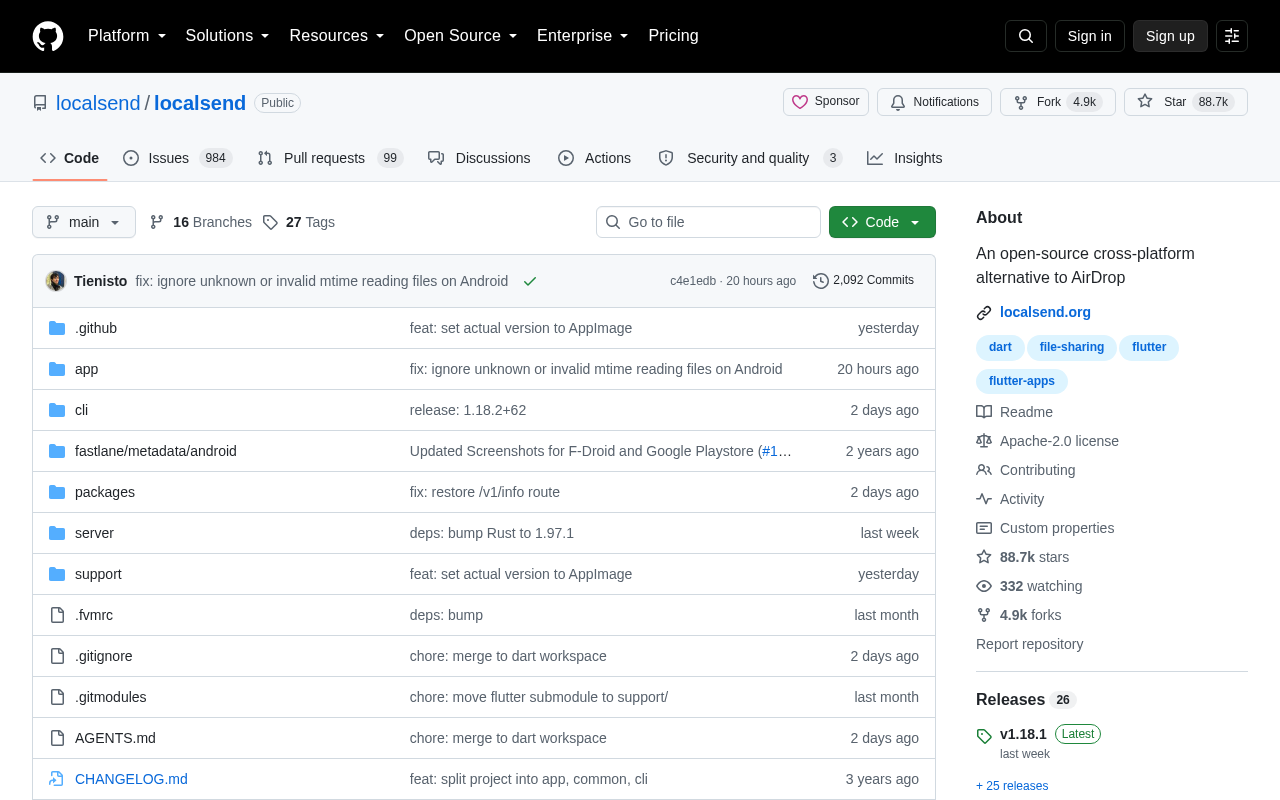Switch to the Pull requests tab

click(330, 158)
